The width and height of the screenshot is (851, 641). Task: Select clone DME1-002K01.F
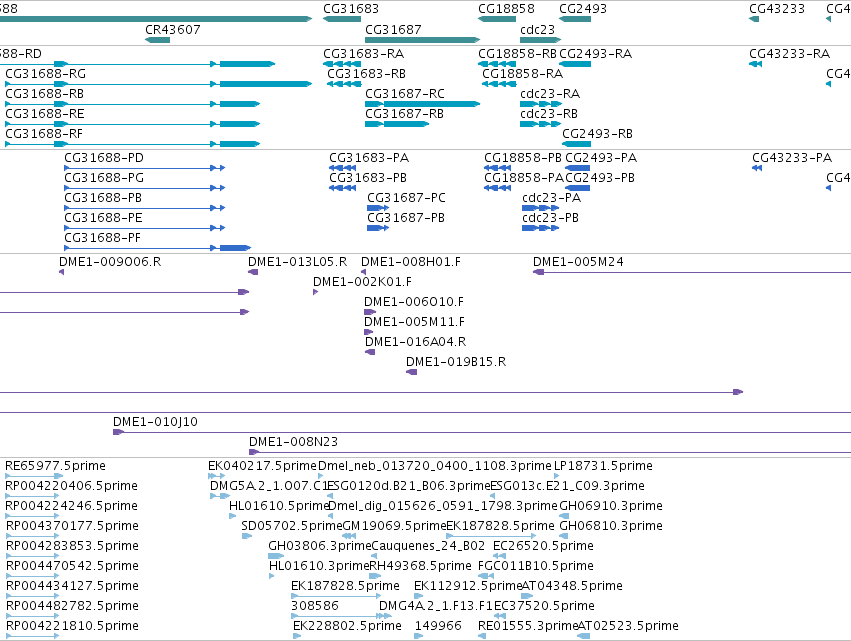[x=363, y=282]
